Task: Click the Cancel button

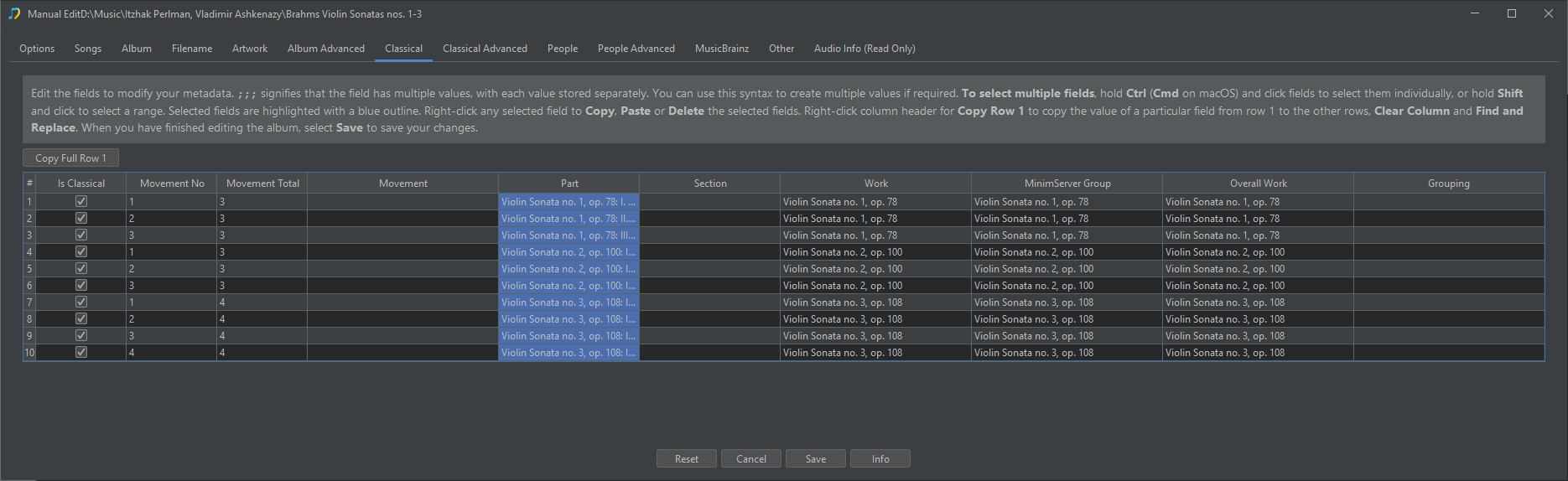Action: pyautogui.click(x=751, y=458)
